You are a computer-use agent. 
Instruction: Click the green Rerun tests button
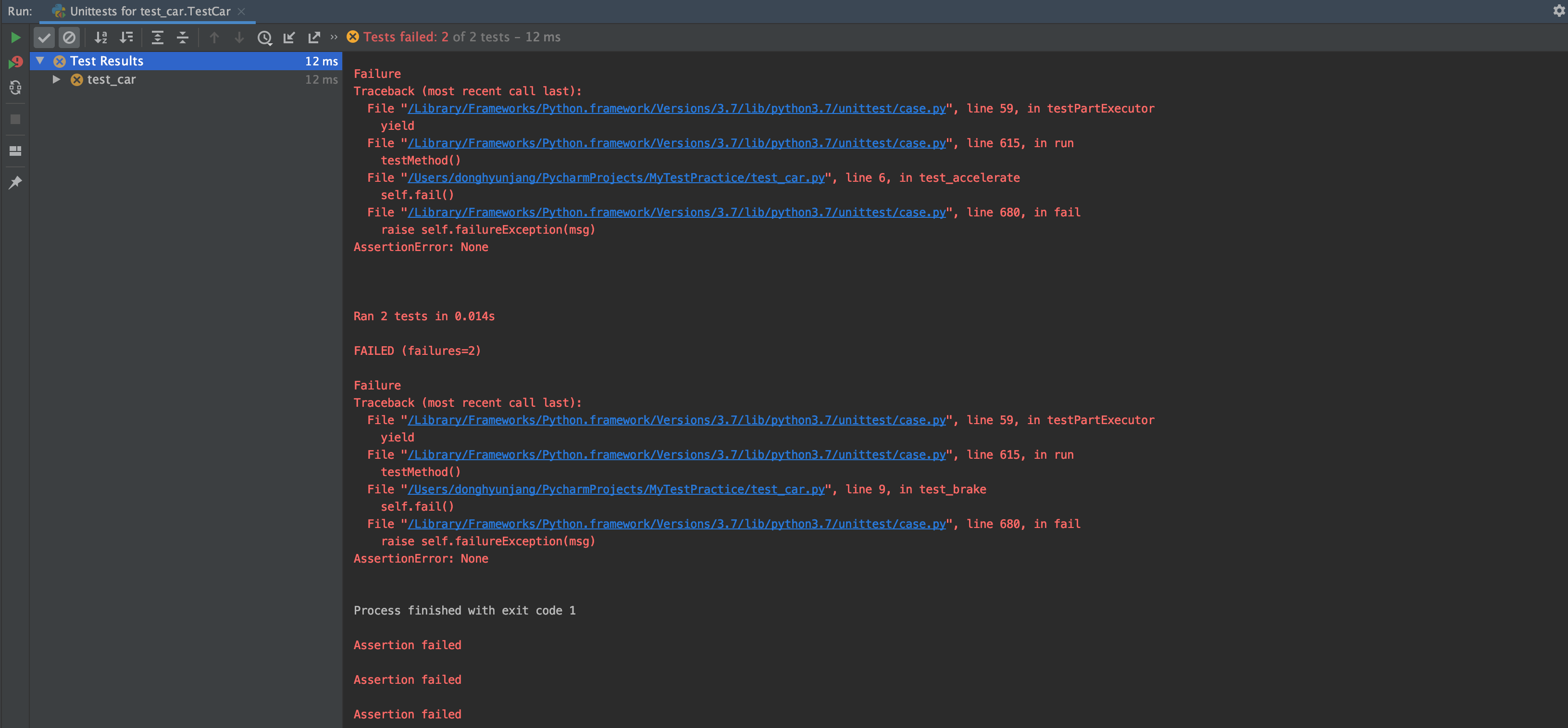[x=16, y=38]
